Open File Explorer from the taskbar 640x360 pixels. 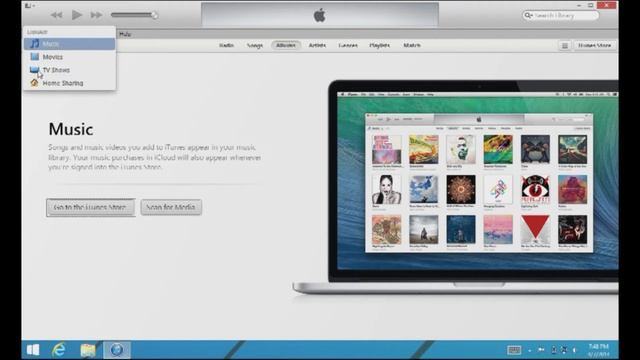pos(88,350)
